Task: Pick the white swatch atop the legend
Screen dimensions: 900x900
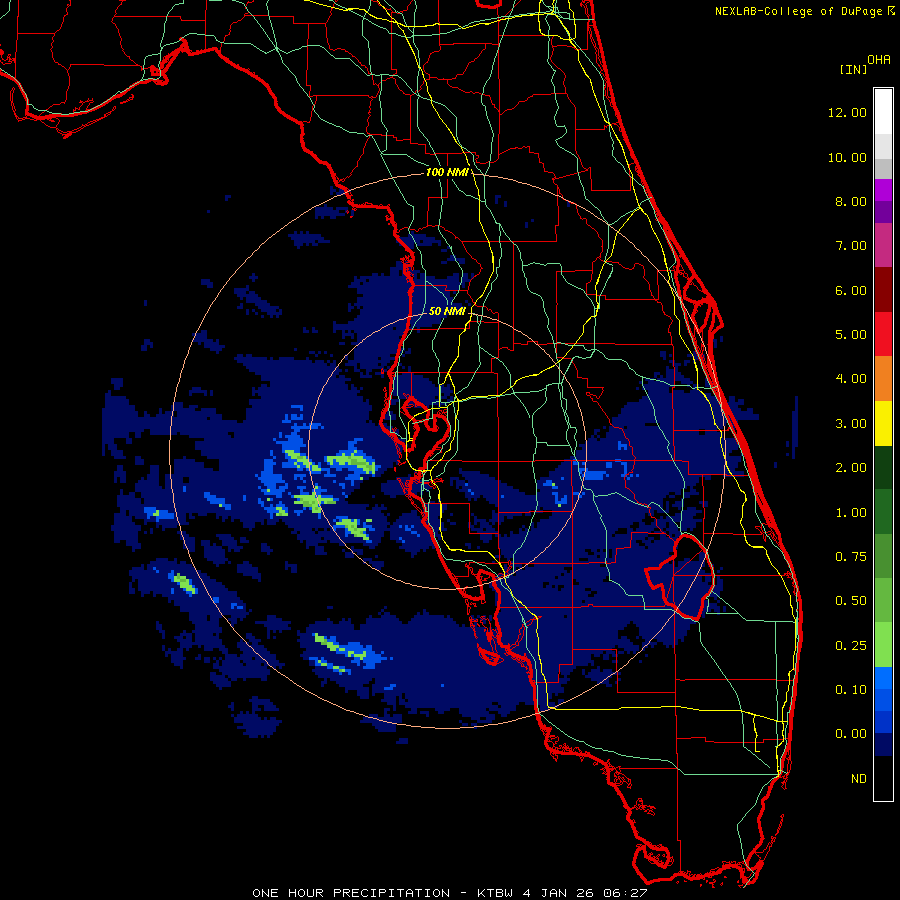Action: point(883,111)
